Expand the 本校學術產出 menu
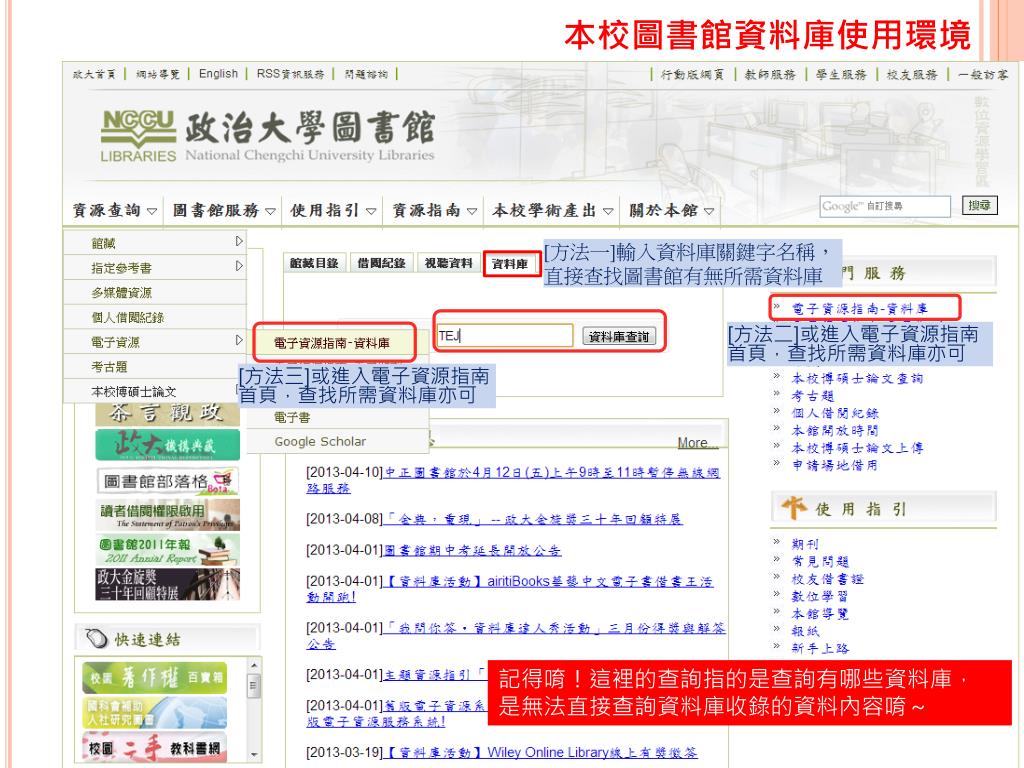The width and height of the screenshot is (1024, 768). (552, 210)
